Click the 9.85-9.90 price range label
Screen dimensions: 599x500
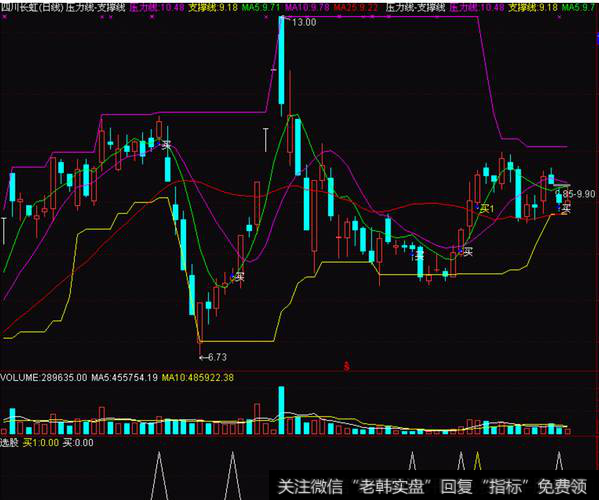pos(575,194)
